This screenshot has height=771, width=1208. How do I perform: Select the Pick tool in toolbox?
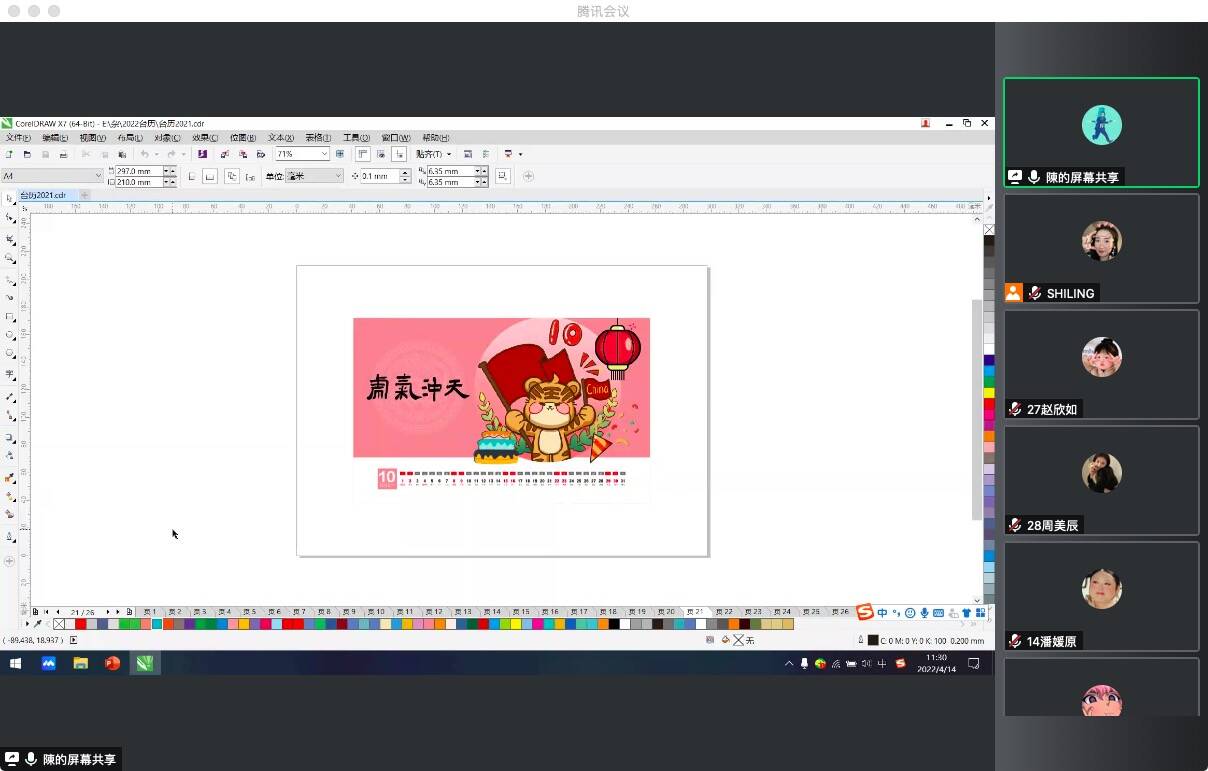10,199
